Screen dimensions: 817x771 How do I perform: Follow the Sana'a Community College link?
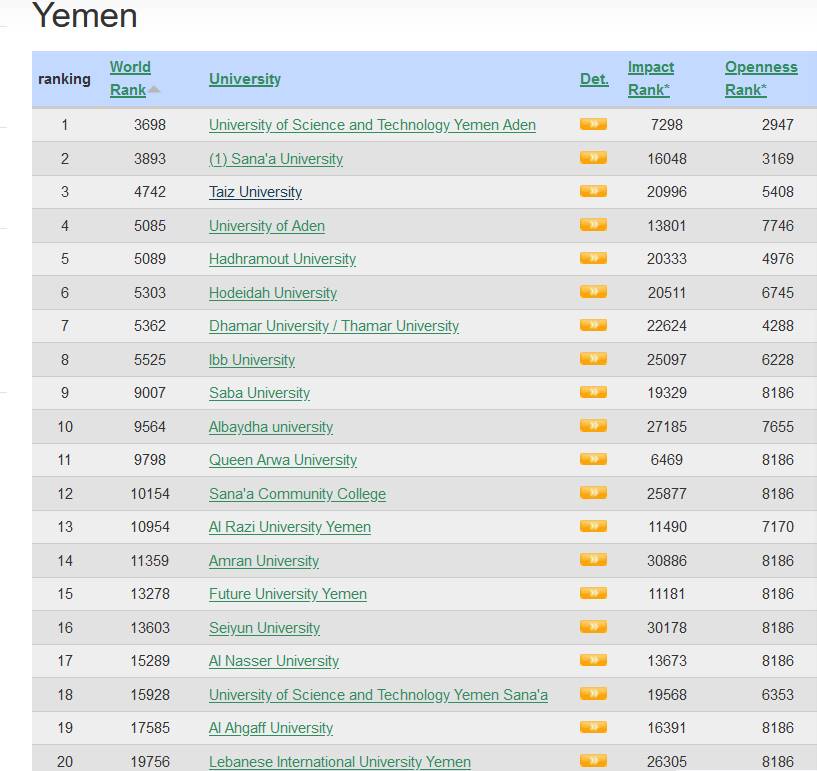tap(298, 494)
